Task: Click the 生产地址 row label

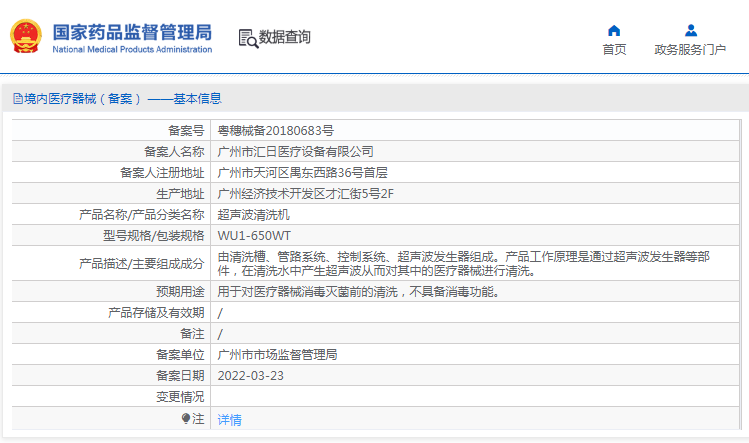Action: pos(180,194)
